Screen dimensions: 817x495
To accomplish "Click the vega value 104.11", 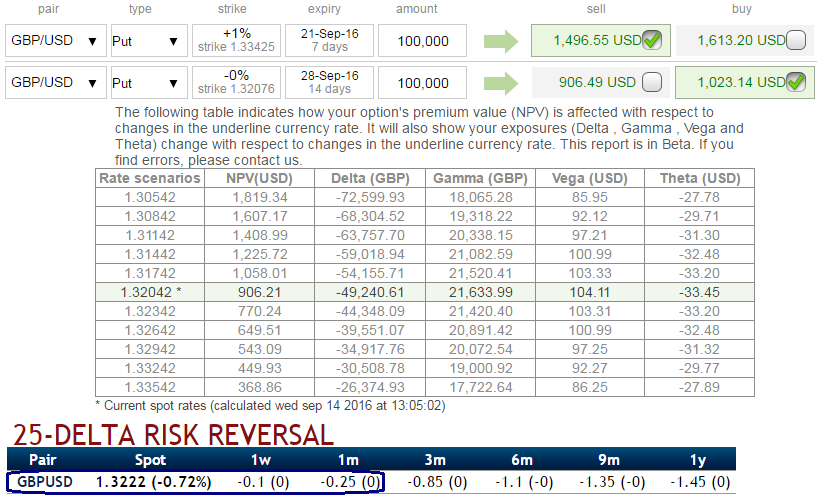I will point(590,292).
